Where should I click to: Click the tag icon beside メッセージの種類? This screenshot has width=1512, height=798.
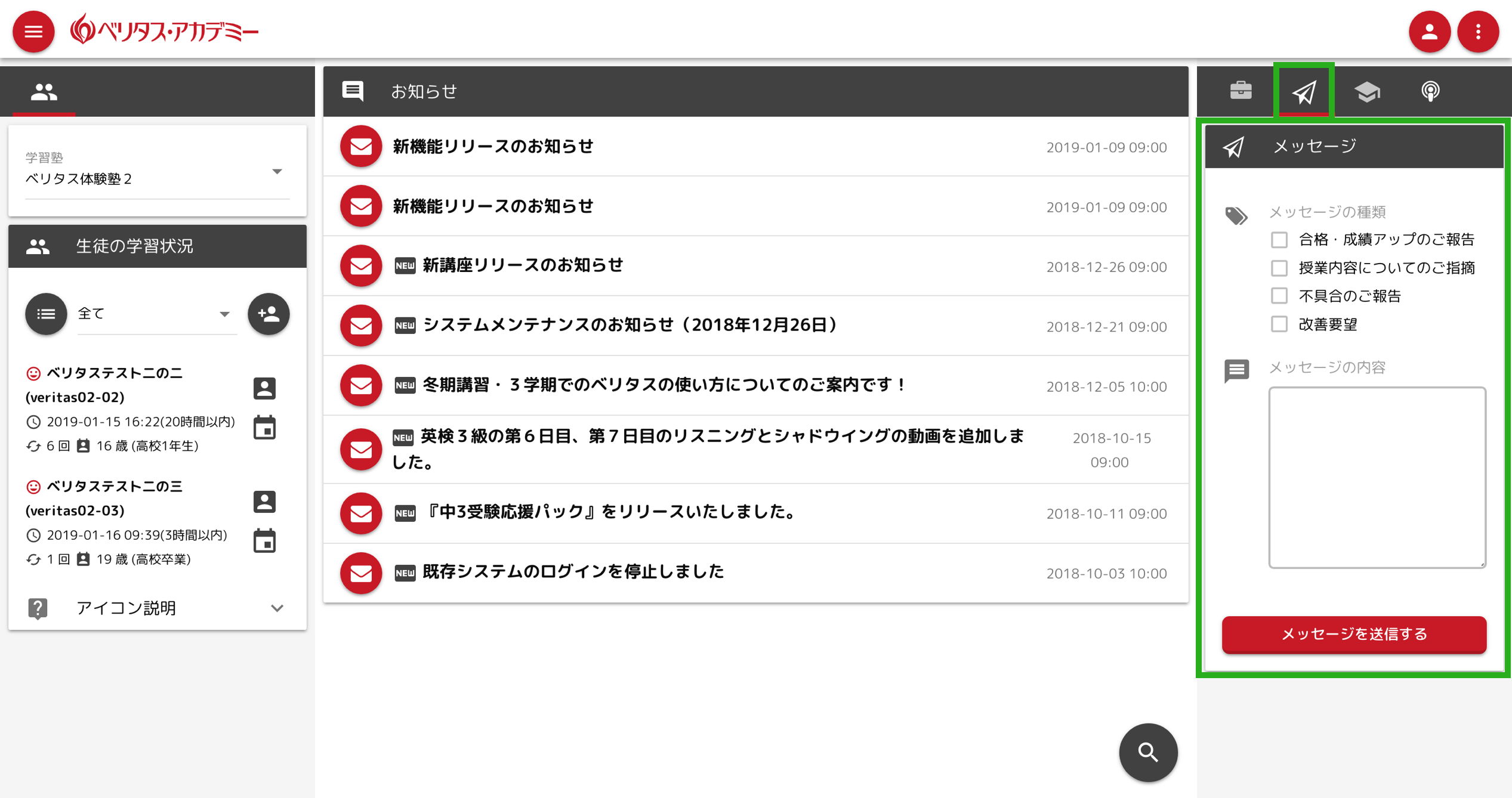[1236, 215]
